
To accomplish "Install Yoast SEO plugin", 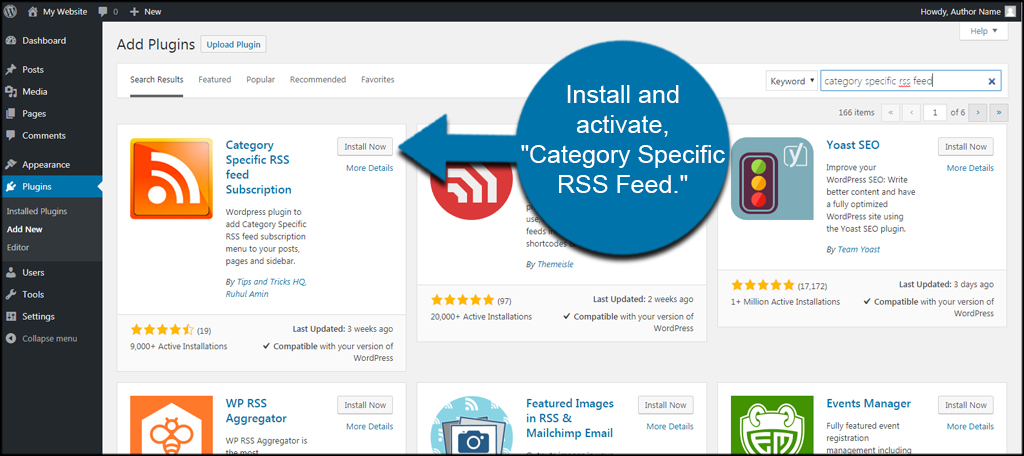I will click(966, 146).
